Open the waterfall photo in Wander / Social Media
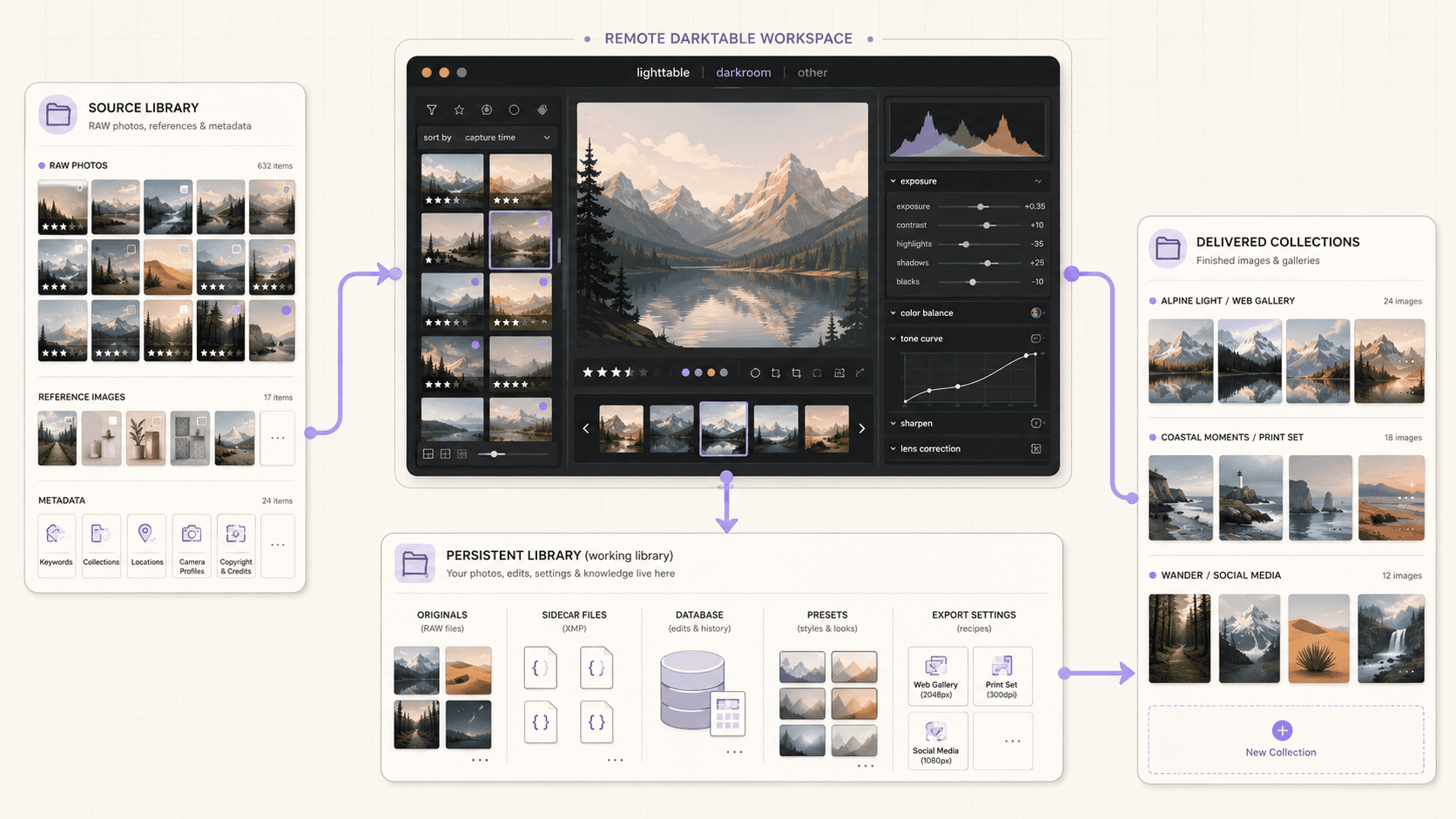The height and width of the screenshot is (819, 1456). [1391, 638]
